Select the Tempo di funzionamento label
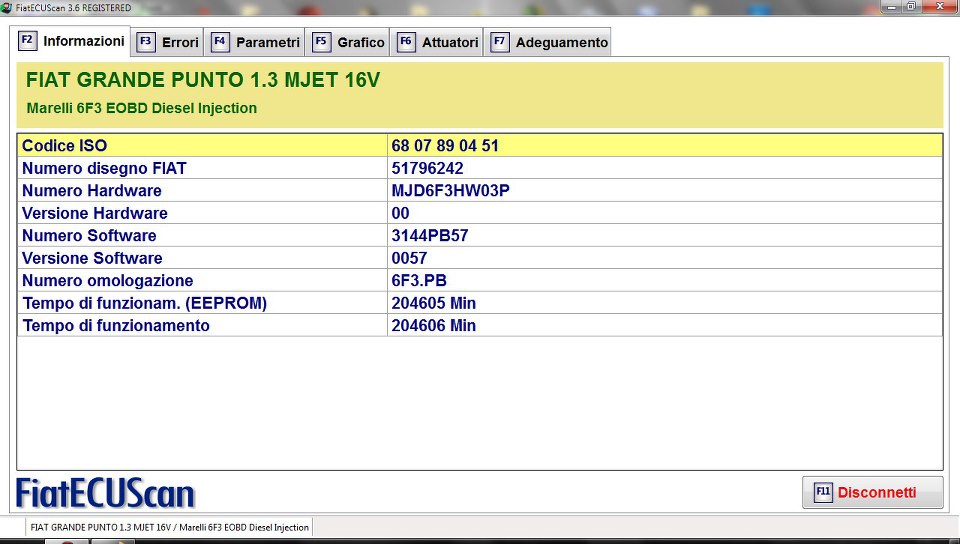960x544 pixels. click(x=116, y=326)
